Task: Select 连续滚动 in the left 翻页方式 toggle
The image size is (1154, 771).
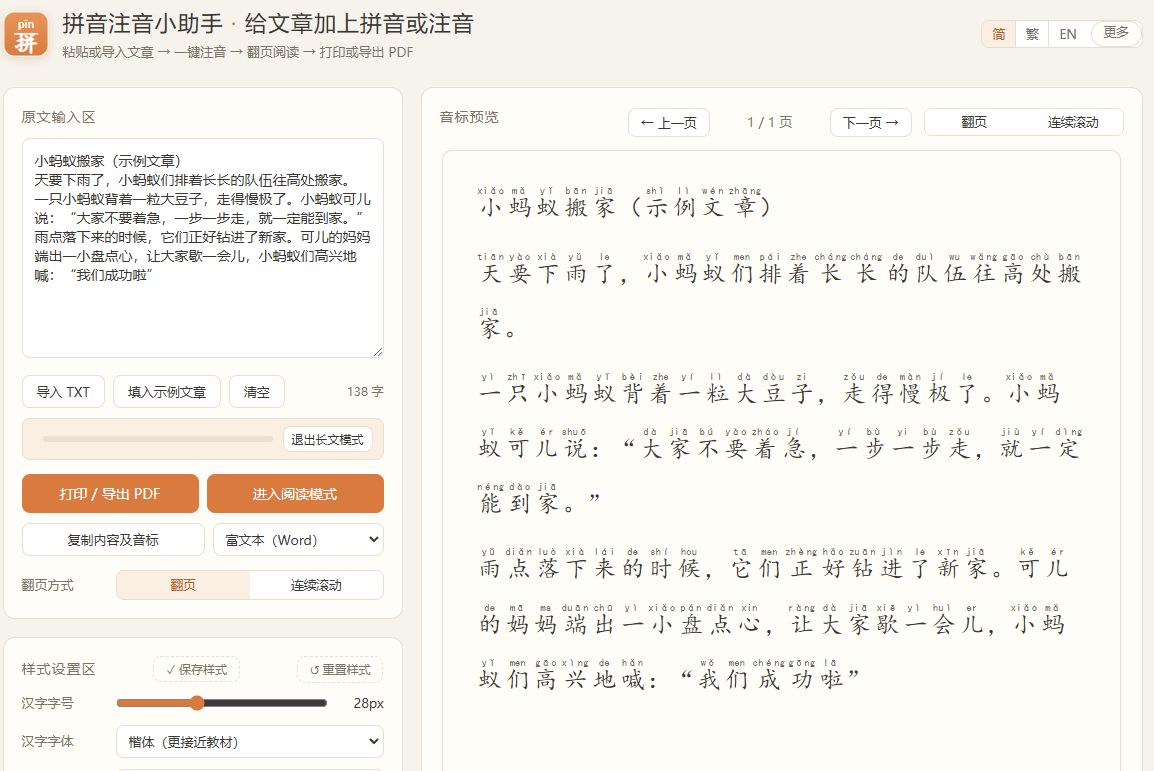Action: (x=316, y=586)
